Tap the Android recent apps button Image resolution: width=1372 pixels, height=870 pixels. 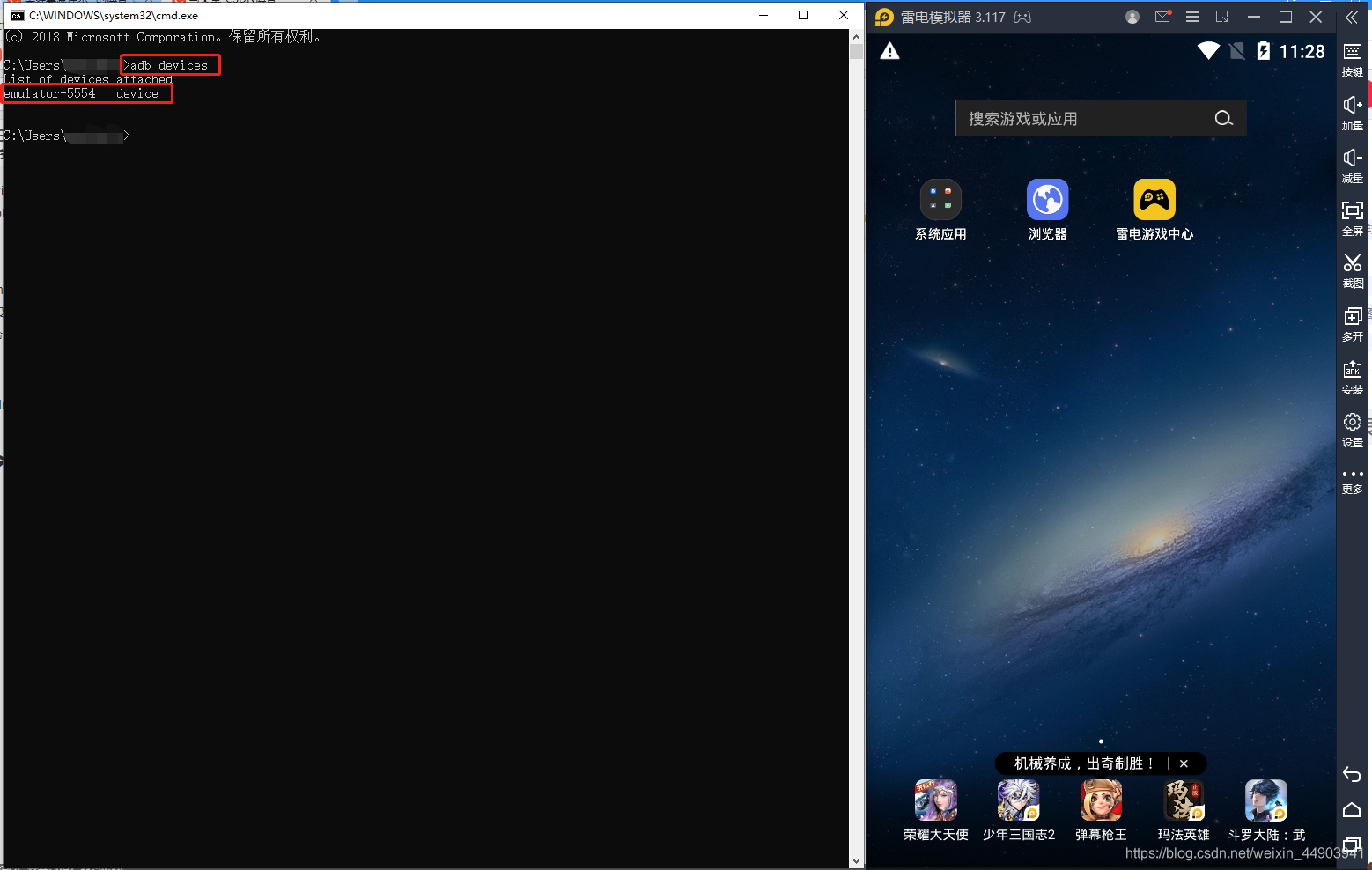tap(1352, 844)
